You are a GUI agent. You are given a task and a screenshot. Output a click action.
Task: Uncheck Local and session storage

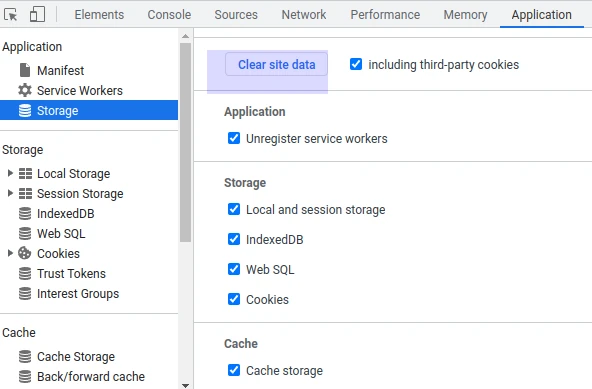coord(234,209)
